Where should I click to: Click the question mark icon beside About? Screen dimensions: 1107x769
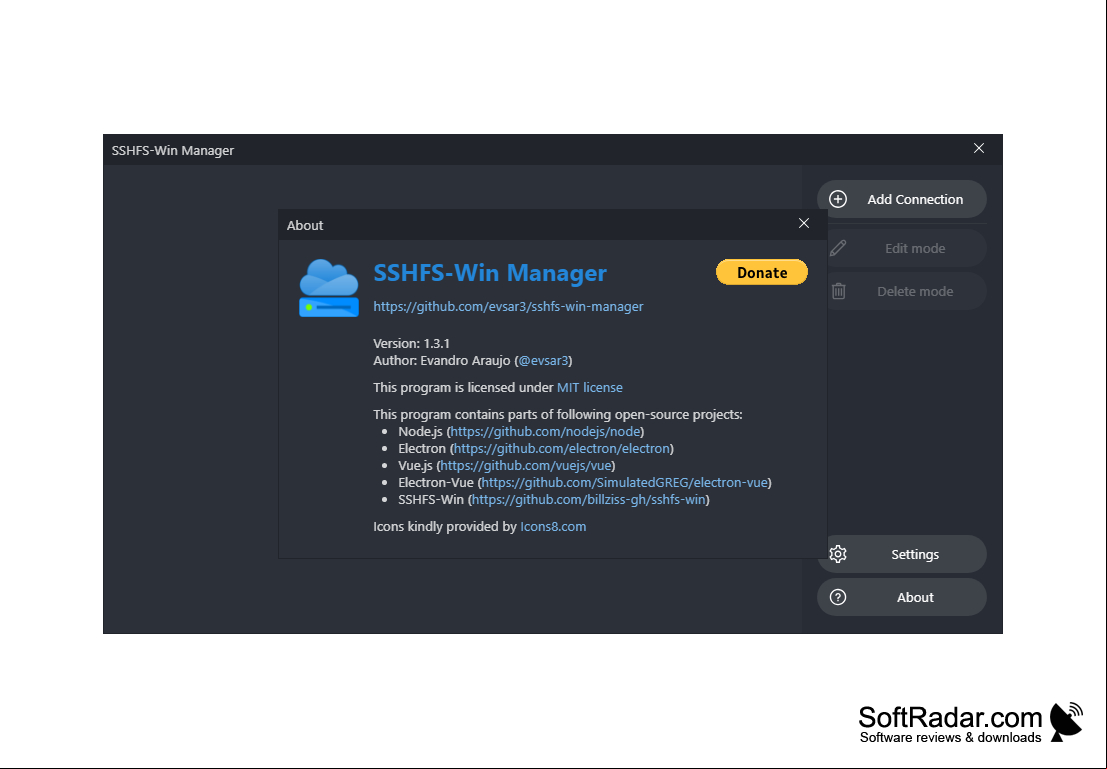coord(838,597)
